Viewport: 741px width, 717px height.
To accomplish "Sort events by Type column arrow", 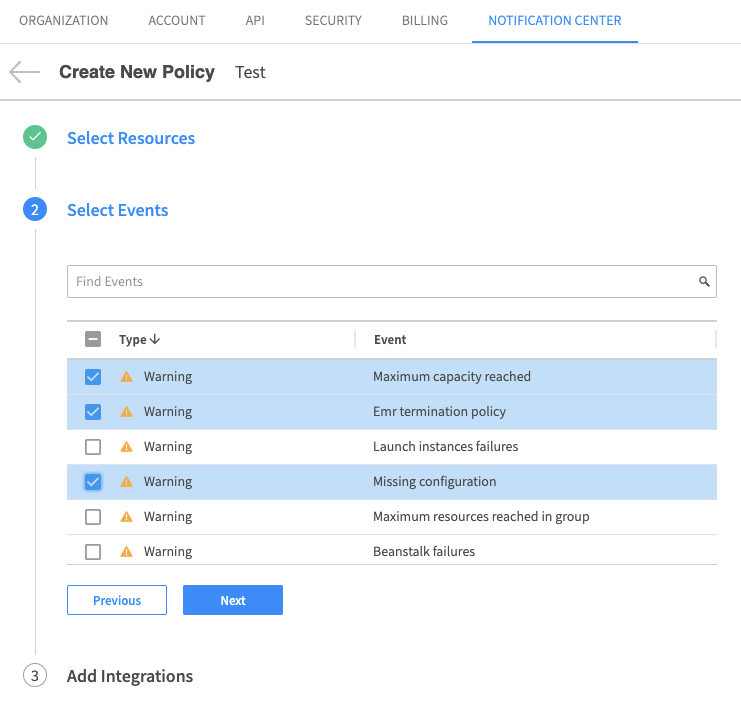I will [155, 340].
